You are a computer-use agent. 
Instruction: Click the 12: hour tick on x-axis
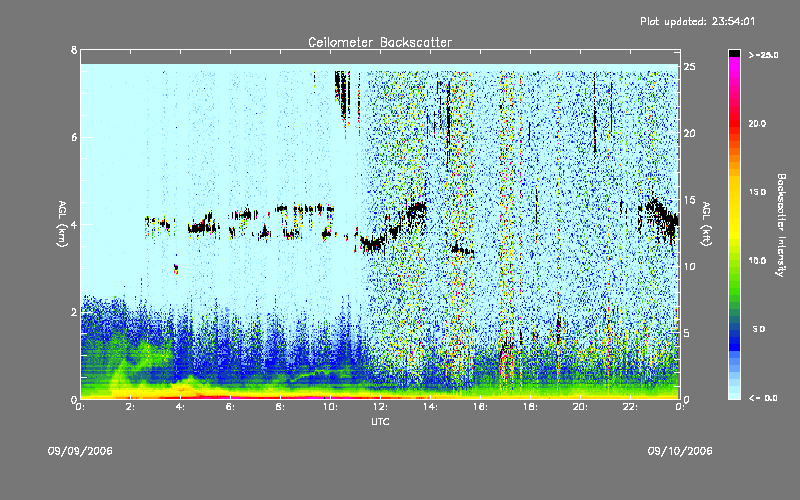(380, 407)
